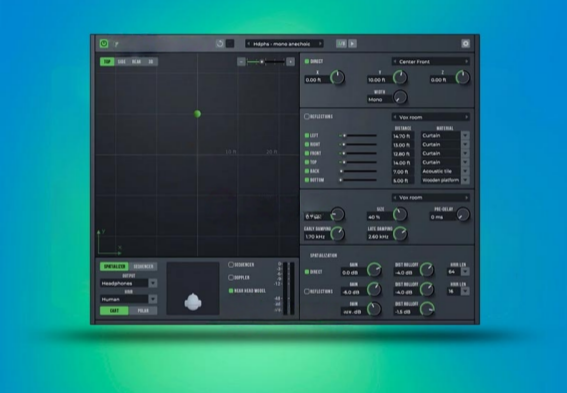567x393 pixels.
Task: Click the Z position knob
Action: tap(462, 78)
